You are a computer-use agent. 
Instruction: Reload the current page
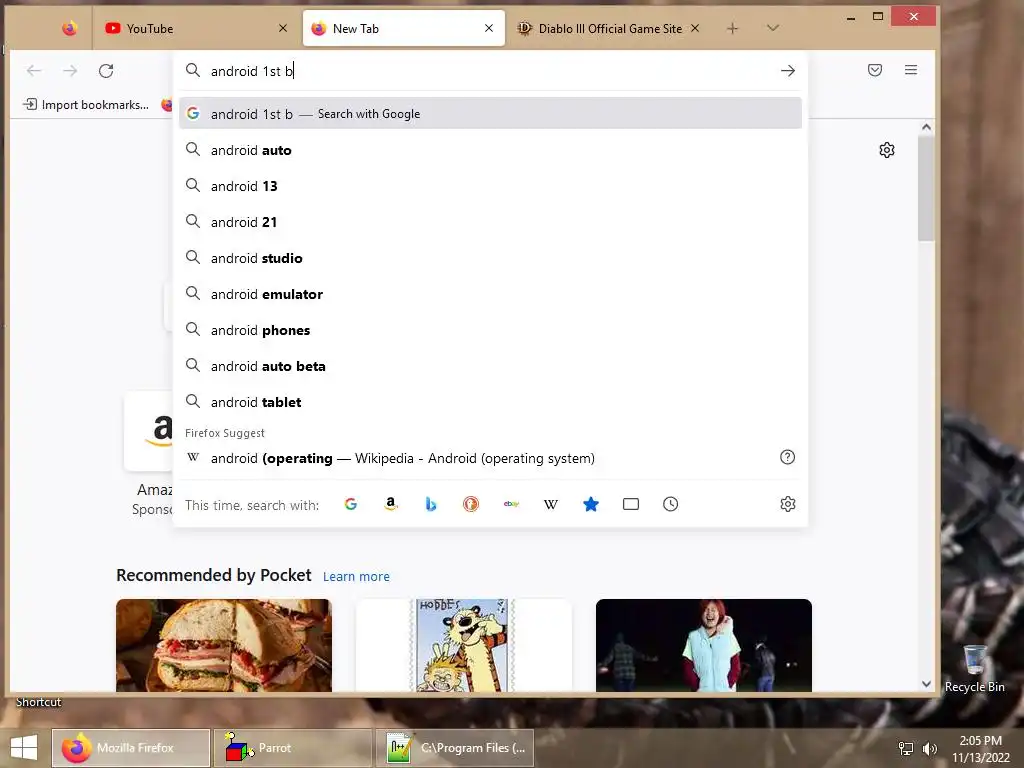pyautogui.click(x=106, y=71)
